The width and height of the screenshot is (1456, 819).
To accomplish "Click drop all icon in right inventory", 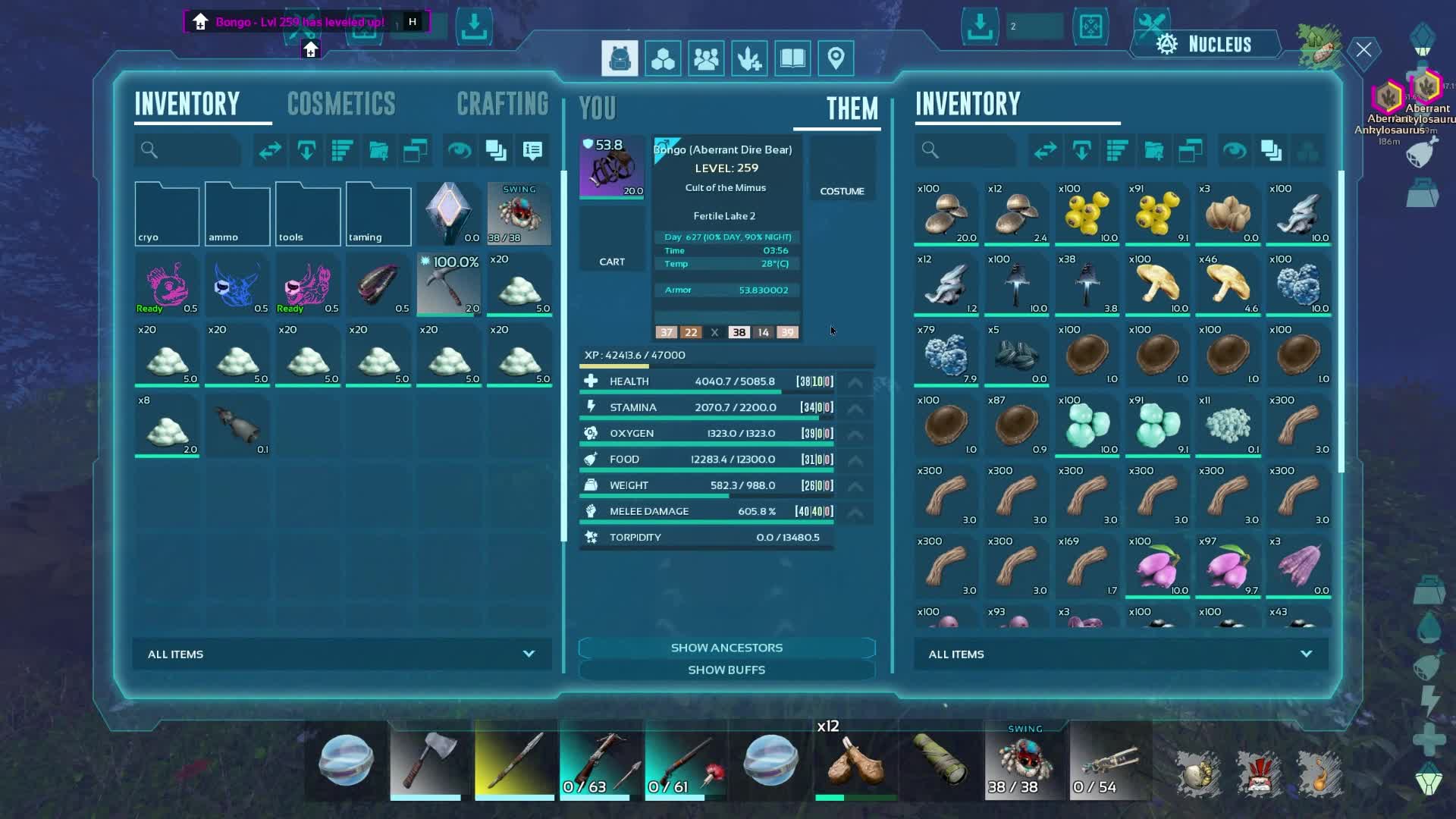I will pos(1081,151).
